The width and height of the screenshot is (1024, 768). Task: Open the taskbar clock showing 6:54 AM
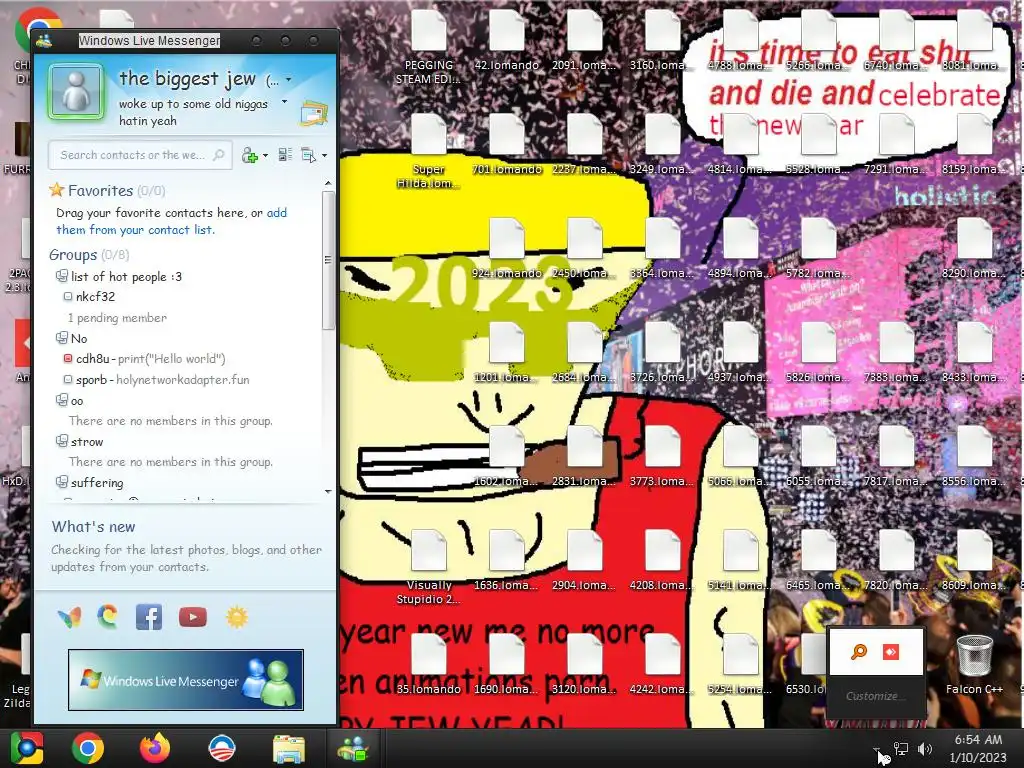click(x=978, y=748)
